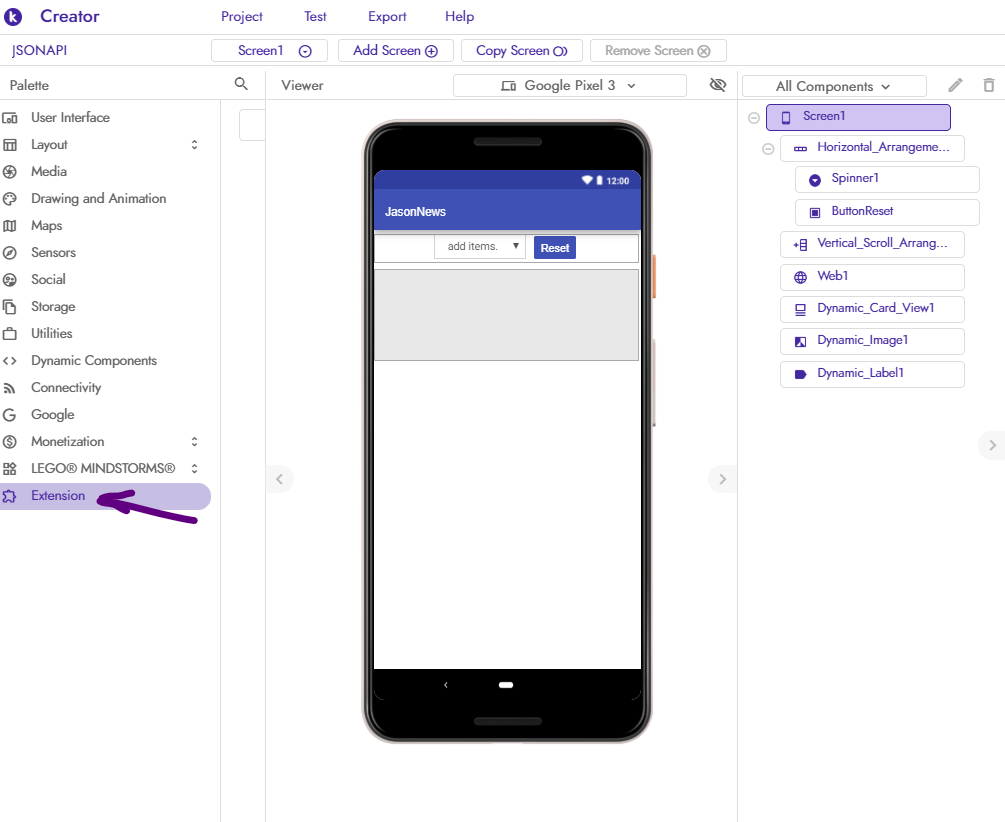The width and height of the screenshot is (1005, 822).
Task: Click the Layout category icon
Action: pyautogui.click(x=10, y=145)
